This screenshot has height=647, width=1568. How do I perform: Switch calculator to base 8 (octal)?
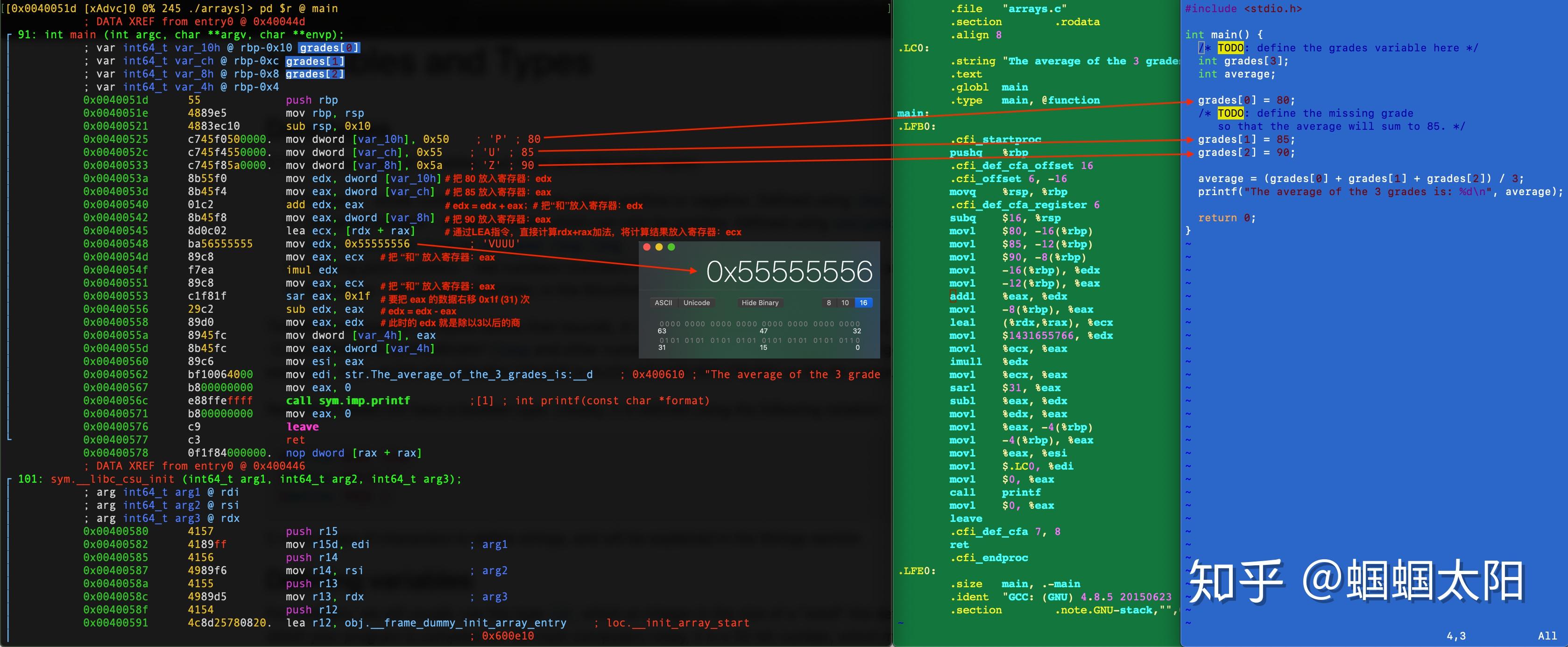(828, 302)
